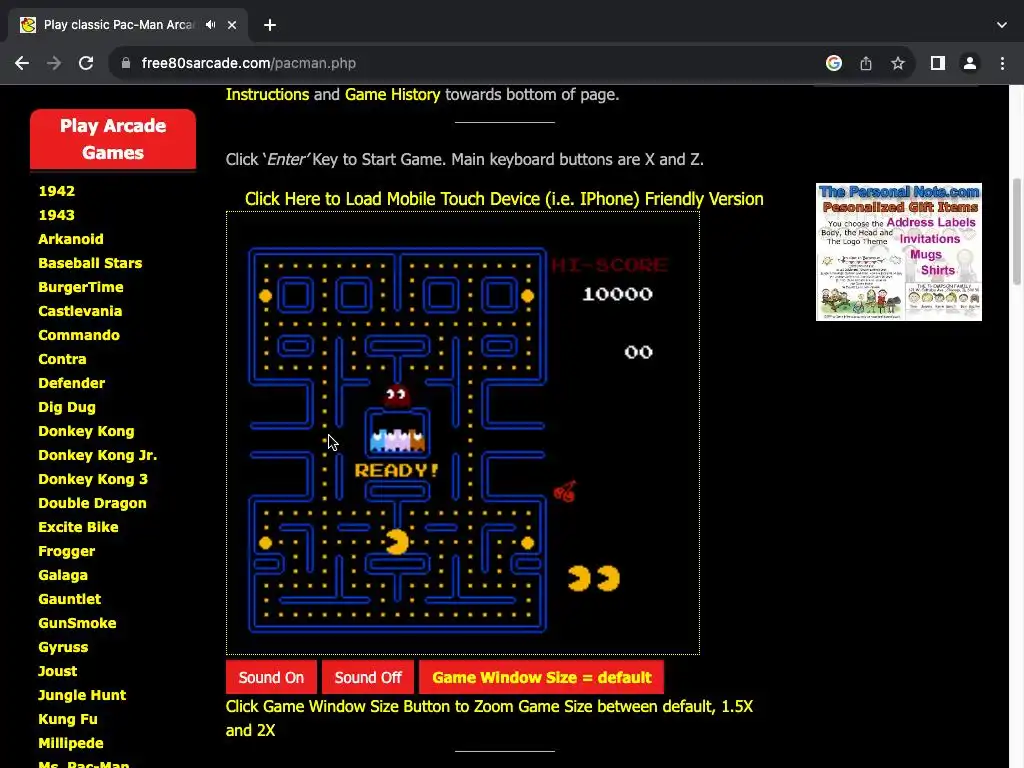Image resolution: width=1024 pixels, height=768 pixels.
Task: Go back using the browser back arrow
Action: click(22, 63)
